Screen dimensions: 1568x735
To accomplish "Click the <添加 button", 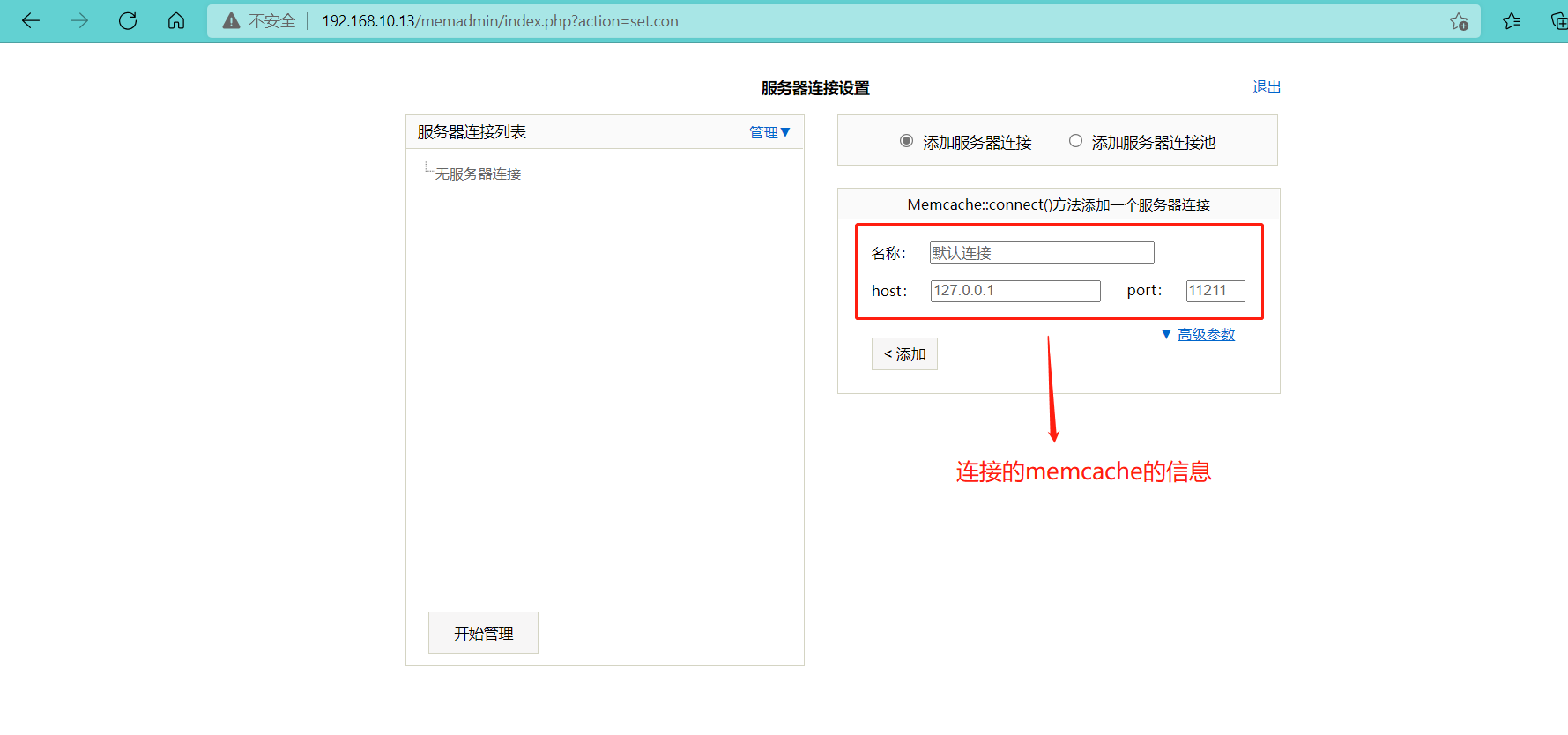I will (x=904, y=354).
